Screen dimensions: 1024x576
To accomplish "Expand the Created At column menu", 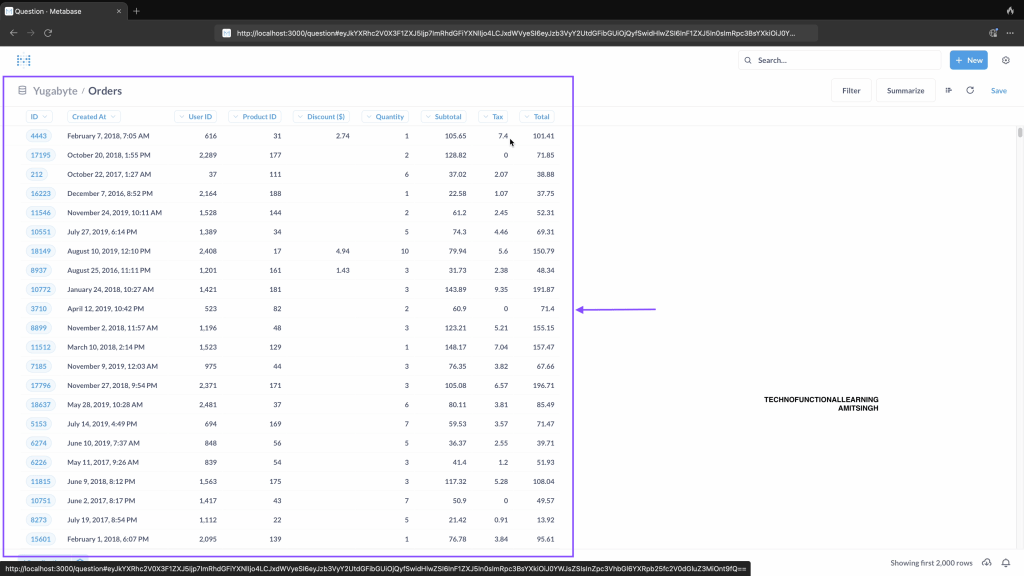I will click(95, 117).
